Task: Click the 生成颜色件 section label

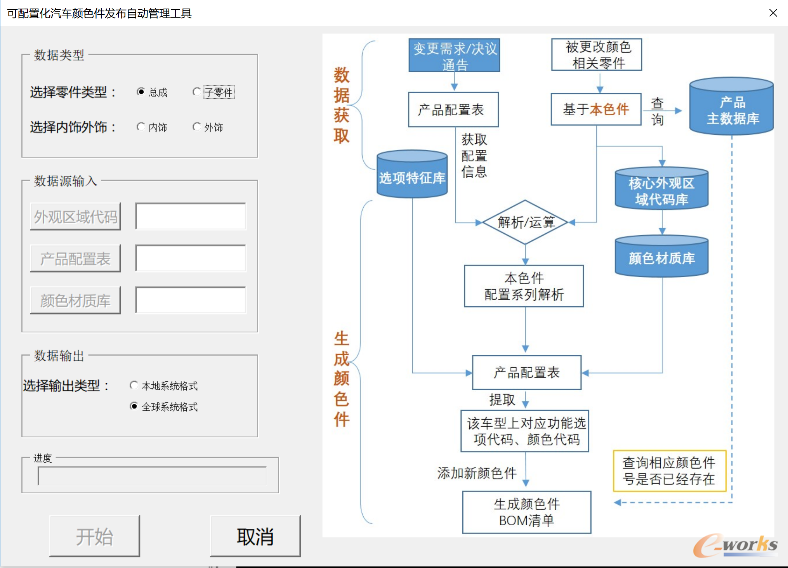Action: coord(341,378)
